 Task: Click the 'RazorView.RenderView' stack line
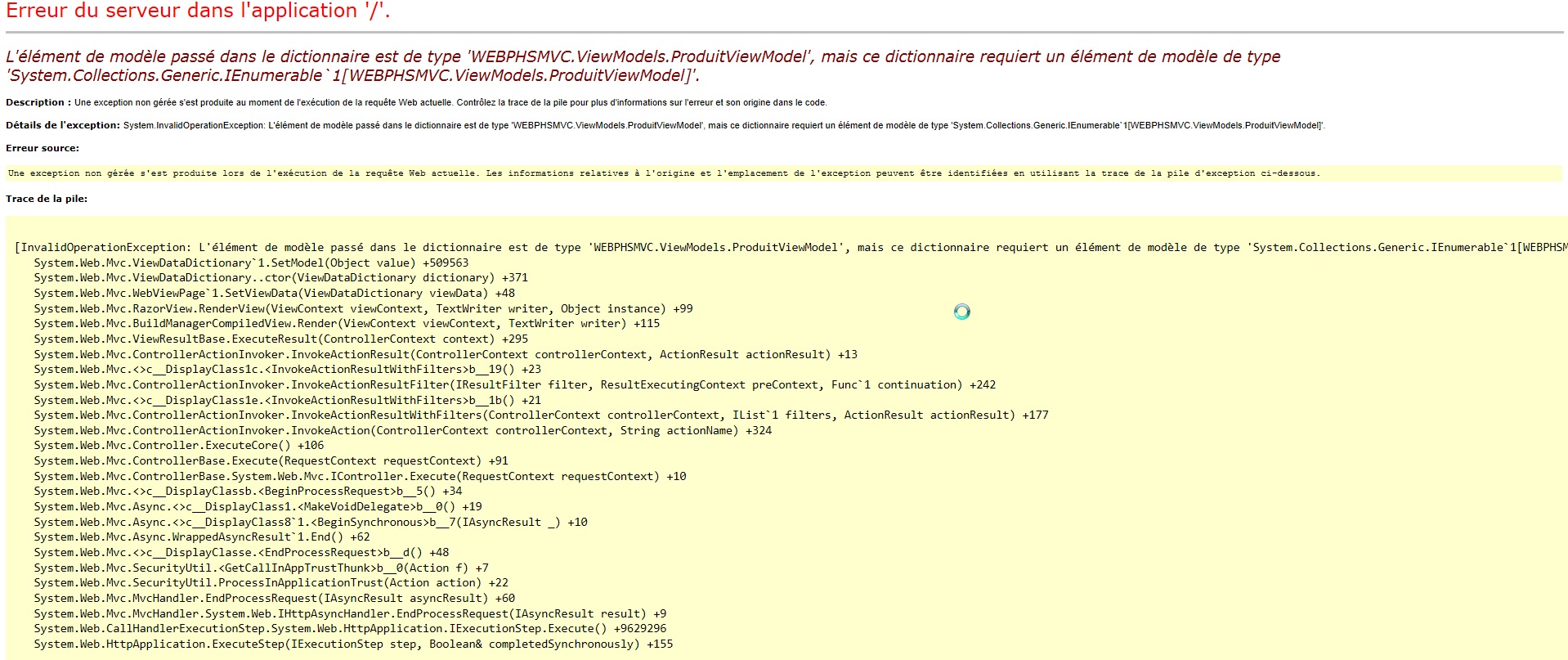coord(363,308)
